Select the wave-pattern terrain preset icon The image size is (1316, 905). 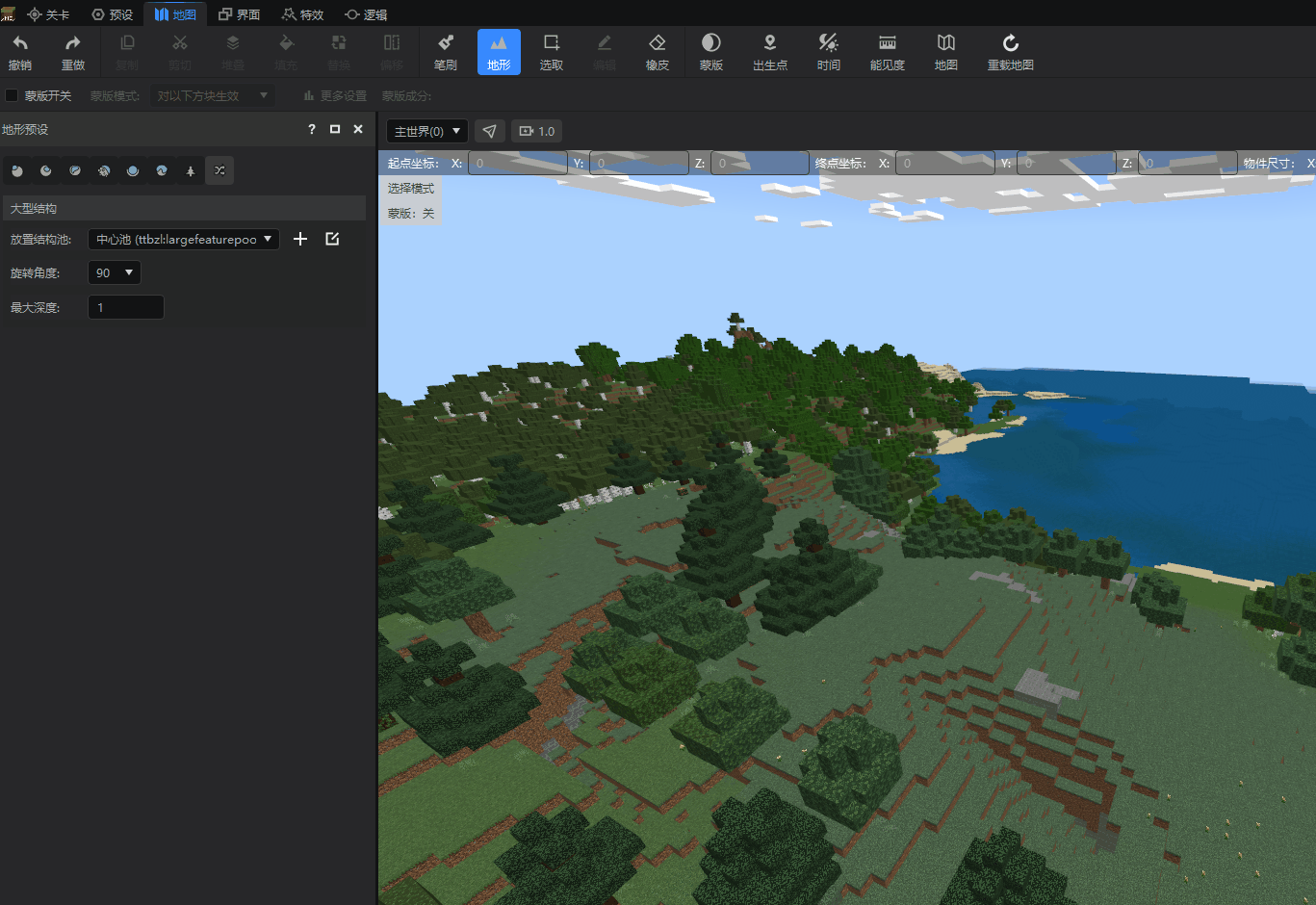162,170
